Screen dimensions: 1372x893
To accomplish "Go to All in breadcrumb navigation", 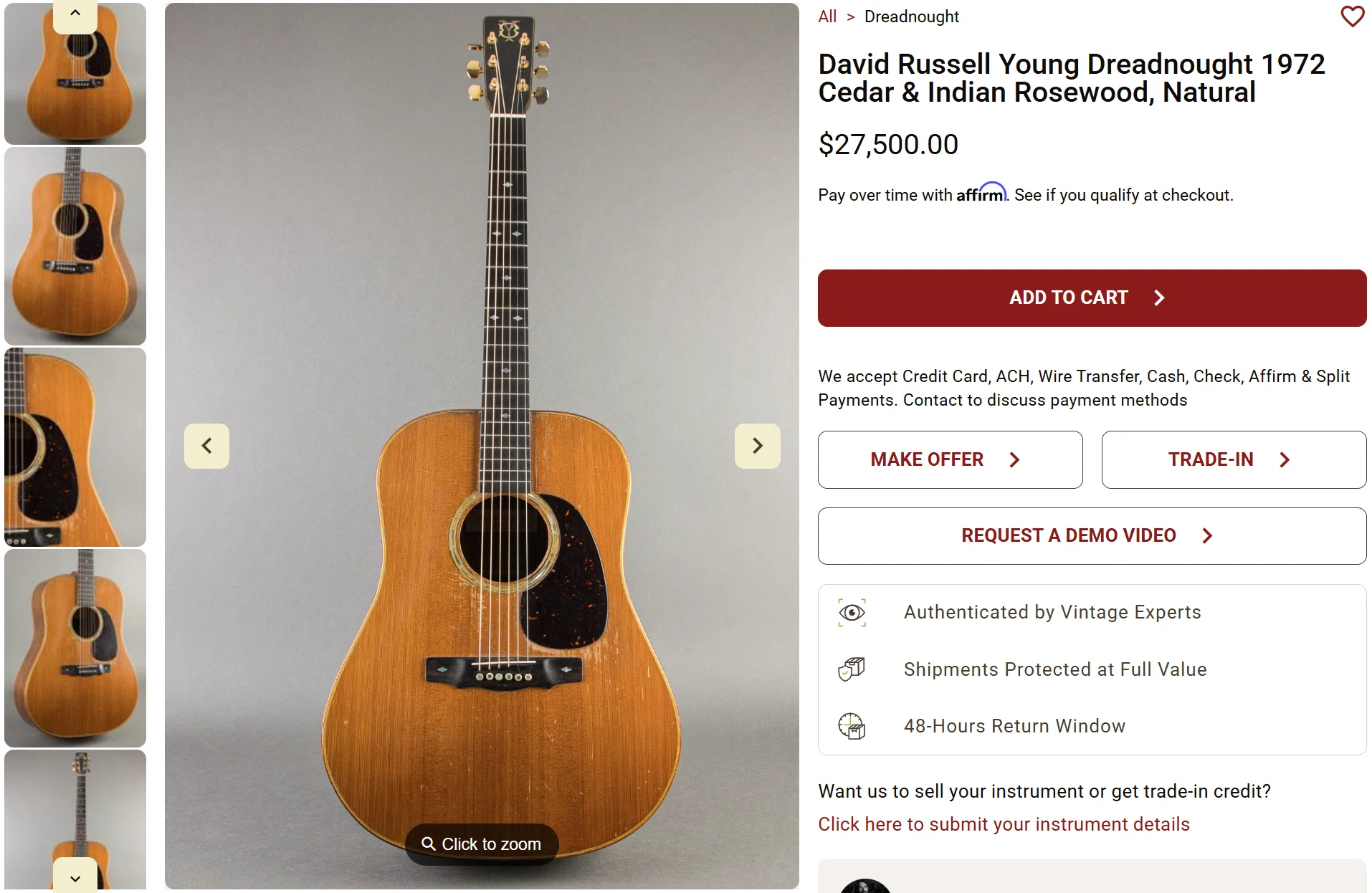I will pyautogui.click(x=827, y=16).
